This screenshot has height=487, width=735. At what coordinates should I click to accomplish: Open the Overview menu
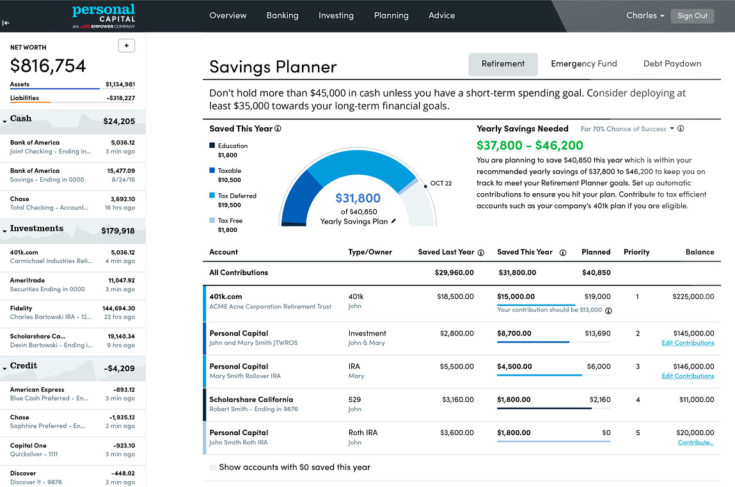228,15
